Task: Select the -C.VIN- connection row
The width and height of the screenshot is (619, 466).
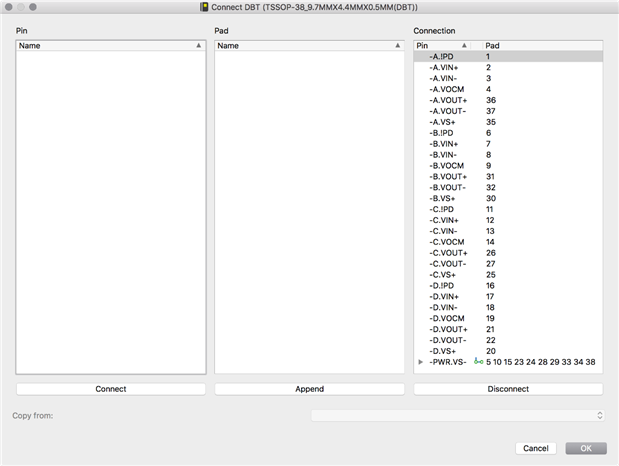Action: tap(508, 231)
